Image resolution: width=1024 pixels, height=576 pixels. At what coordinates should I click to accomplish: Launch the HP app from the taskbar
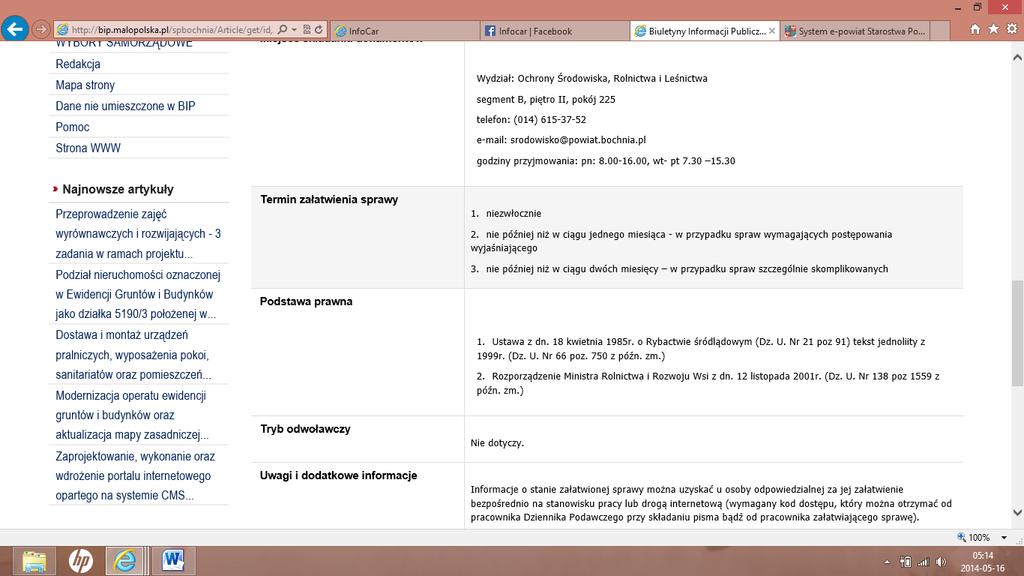pyautogui.click(x=80, y=561)
